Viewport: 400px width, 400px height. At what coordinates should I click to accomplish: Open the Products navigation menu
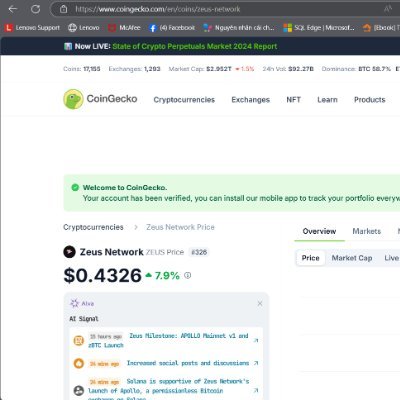coord(370,100)
